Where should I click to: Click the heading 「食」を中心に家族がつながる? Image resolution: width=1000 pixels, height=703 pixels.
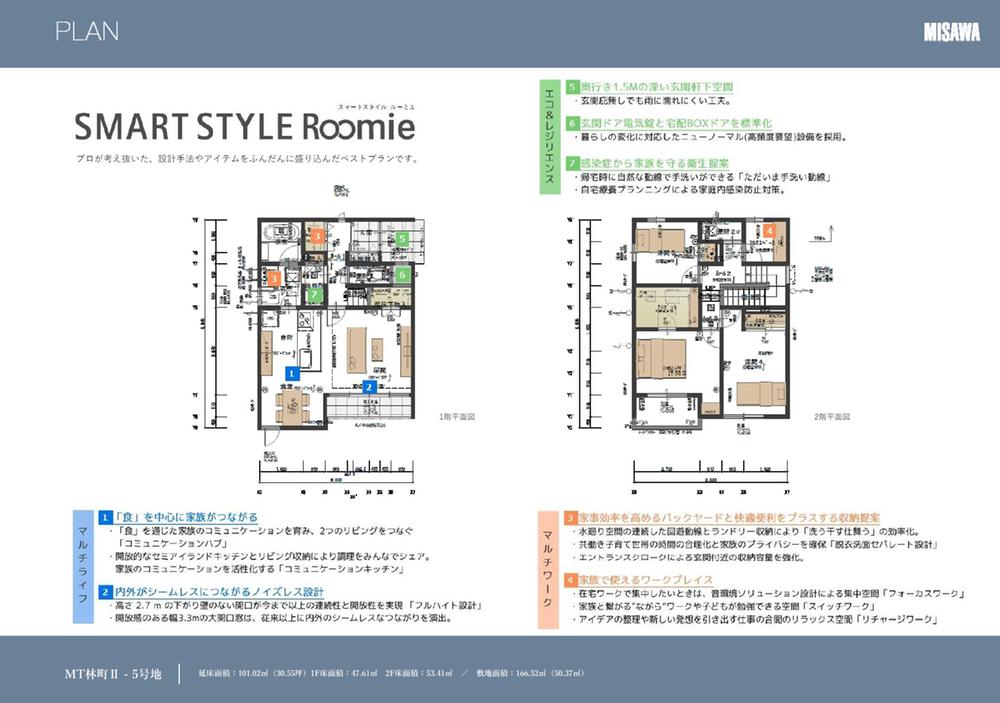186,517
